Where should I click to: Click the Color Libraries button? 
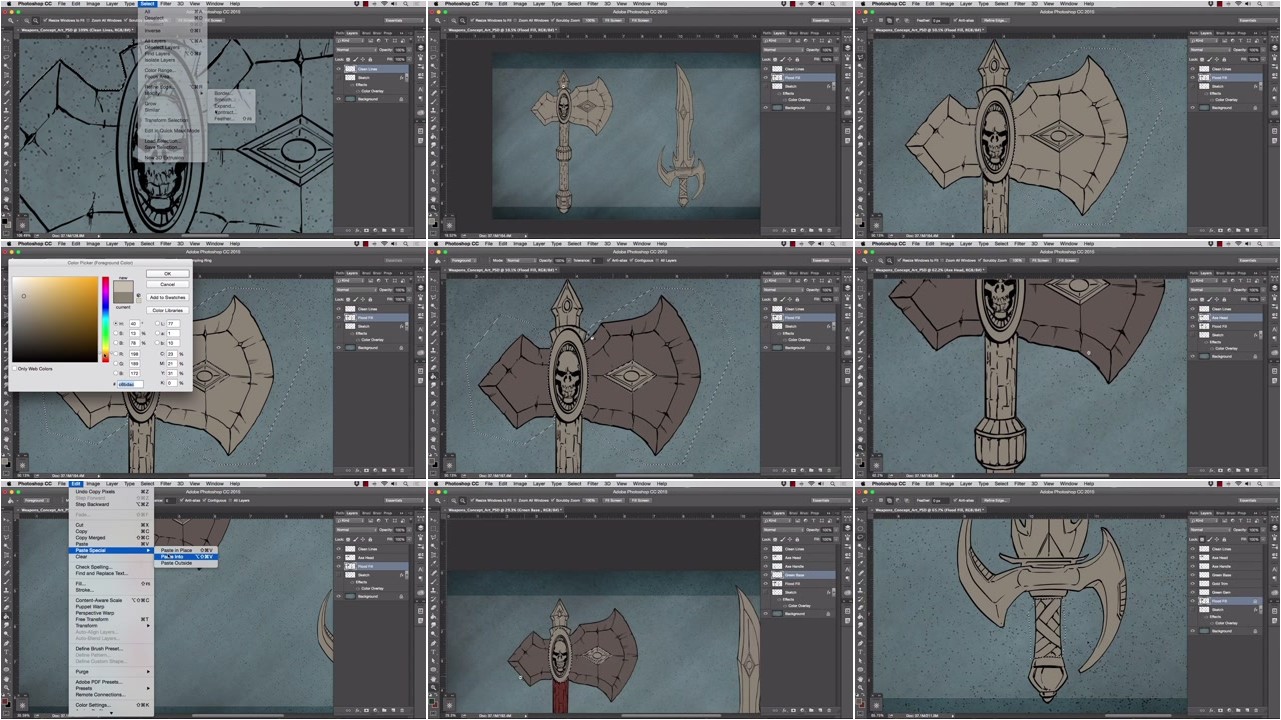click(168, 310)
